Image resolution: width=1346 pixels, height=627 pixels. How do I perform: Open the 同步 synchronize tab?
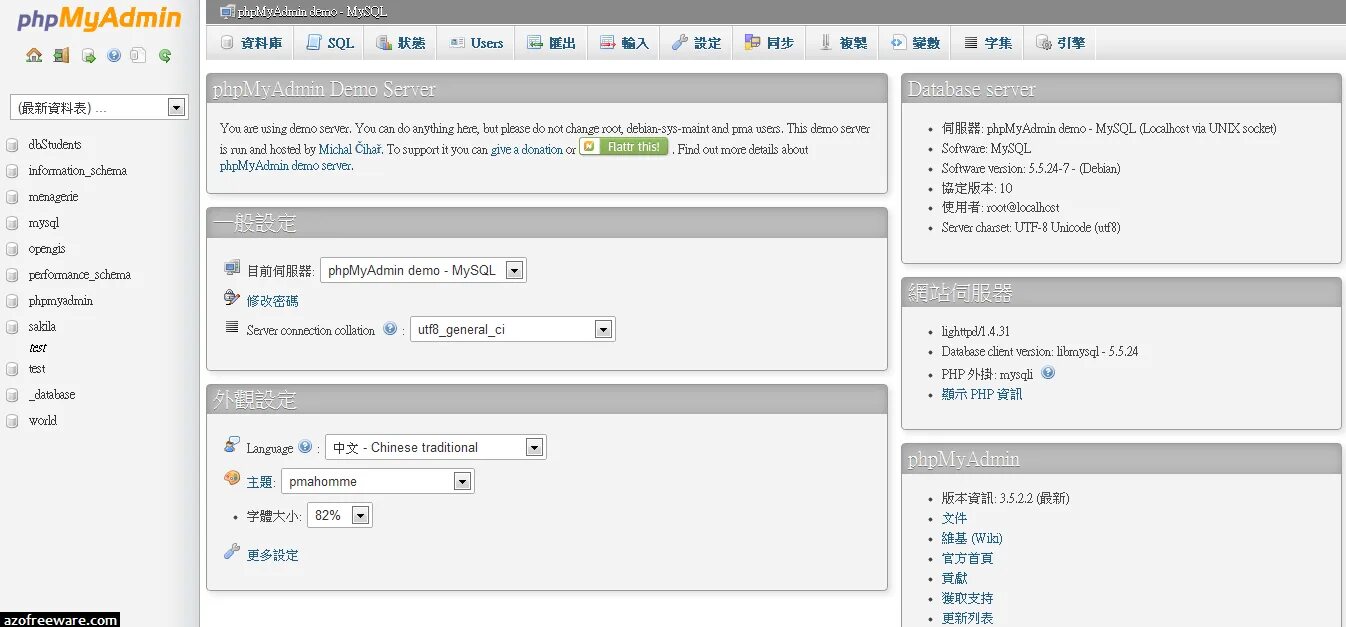click(769, 43)
